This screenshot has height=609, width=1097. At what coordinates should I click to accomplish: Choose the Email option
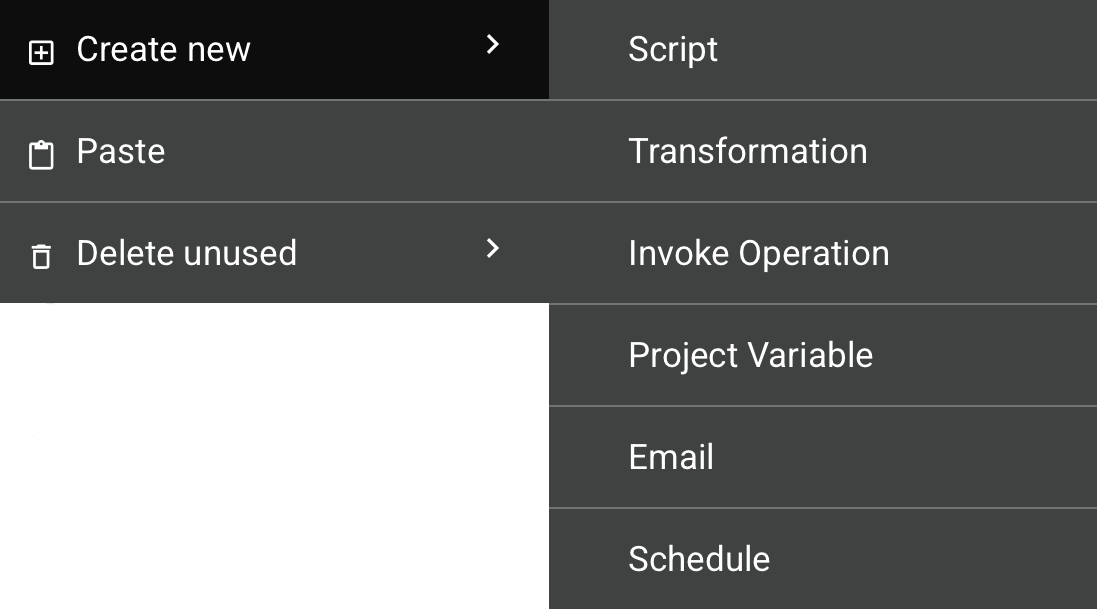[x=822, y=457]
